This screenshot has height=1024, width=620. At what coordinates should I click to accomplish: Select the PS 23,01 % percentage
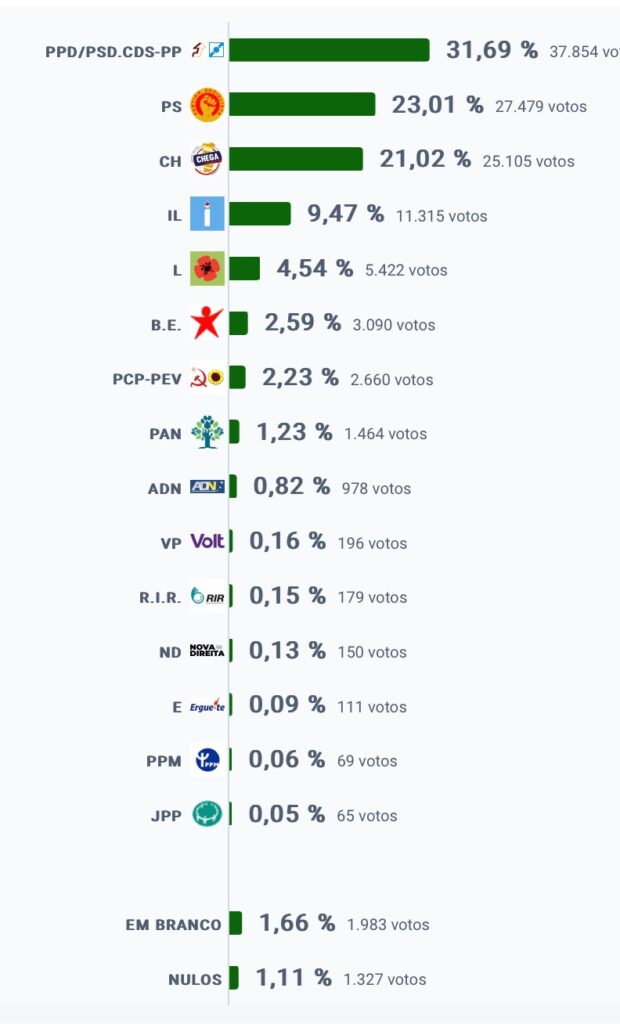pyautogui.click(x=437, y=104)
